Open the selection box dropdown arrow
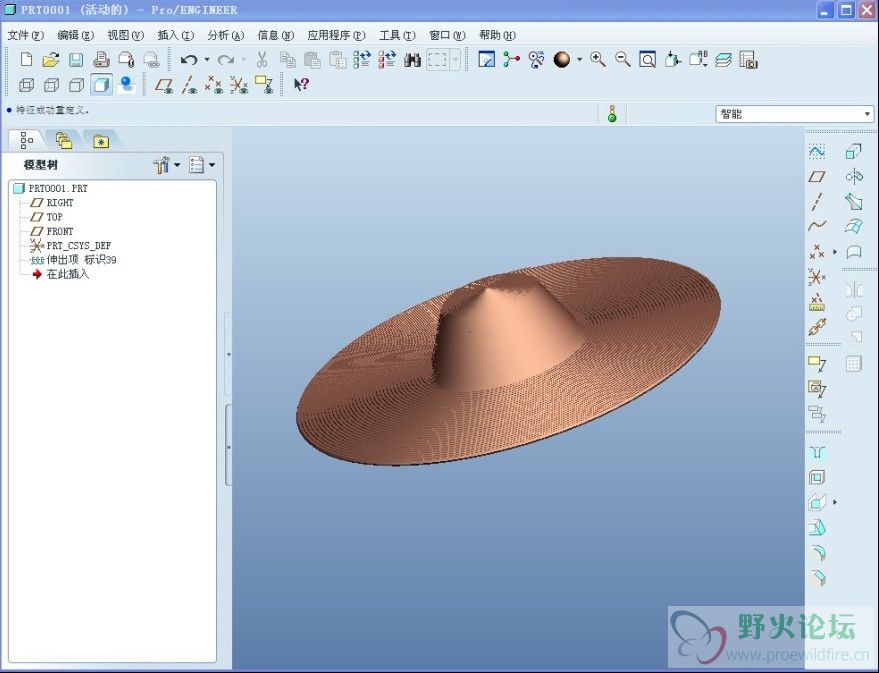879x673 pixels. pyautogui.click(x=455, y=59)
